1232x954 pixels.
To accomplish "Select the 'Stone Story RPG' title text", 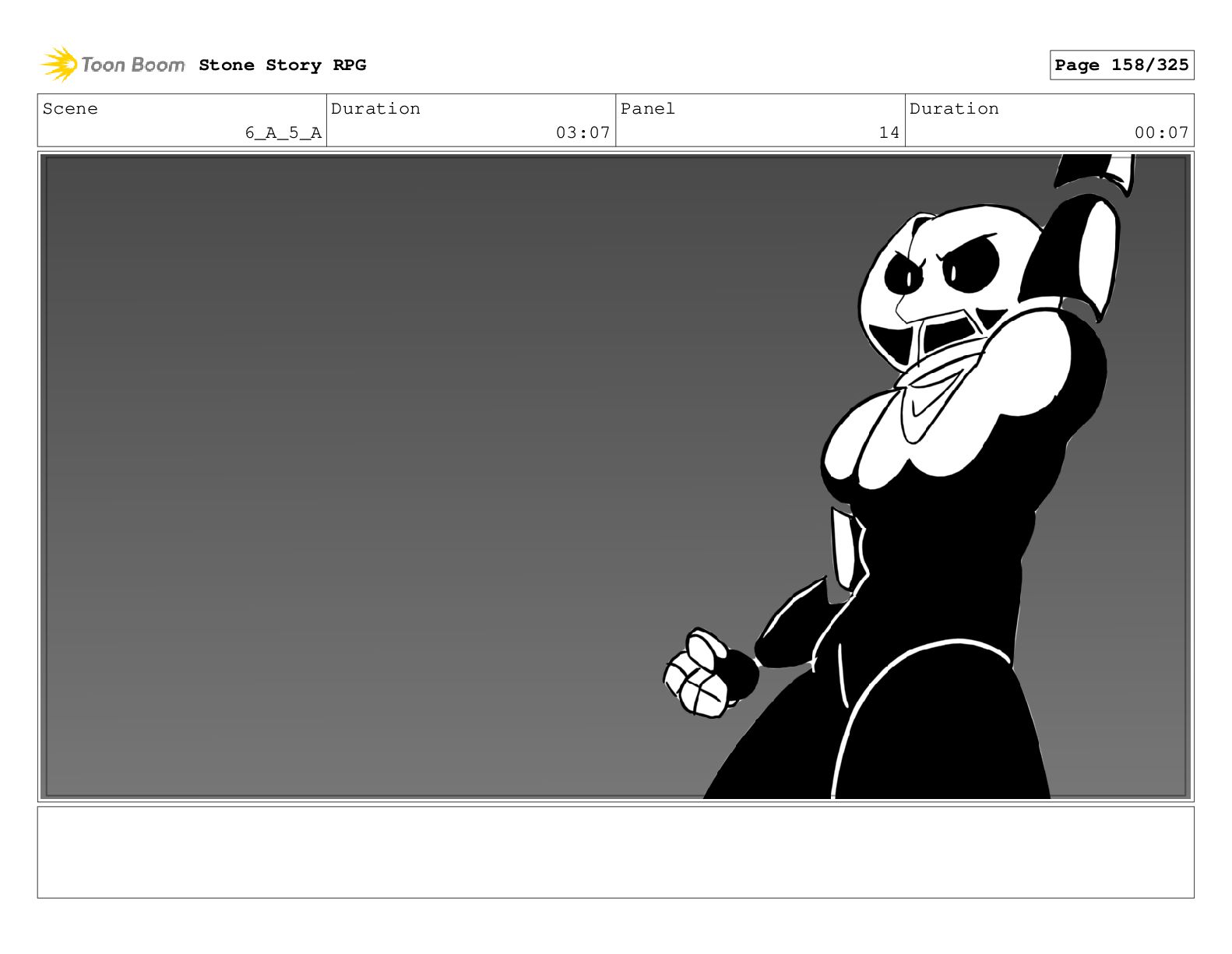I will coord(282,65).
